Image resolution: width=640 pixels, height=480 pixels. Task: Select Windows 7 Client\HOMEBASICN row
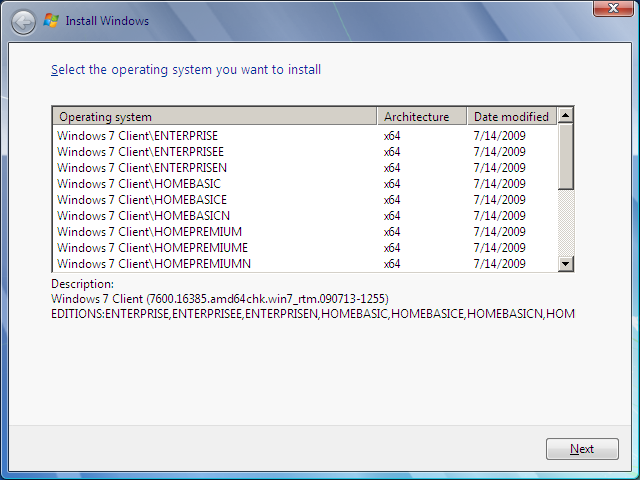(304, 216)
